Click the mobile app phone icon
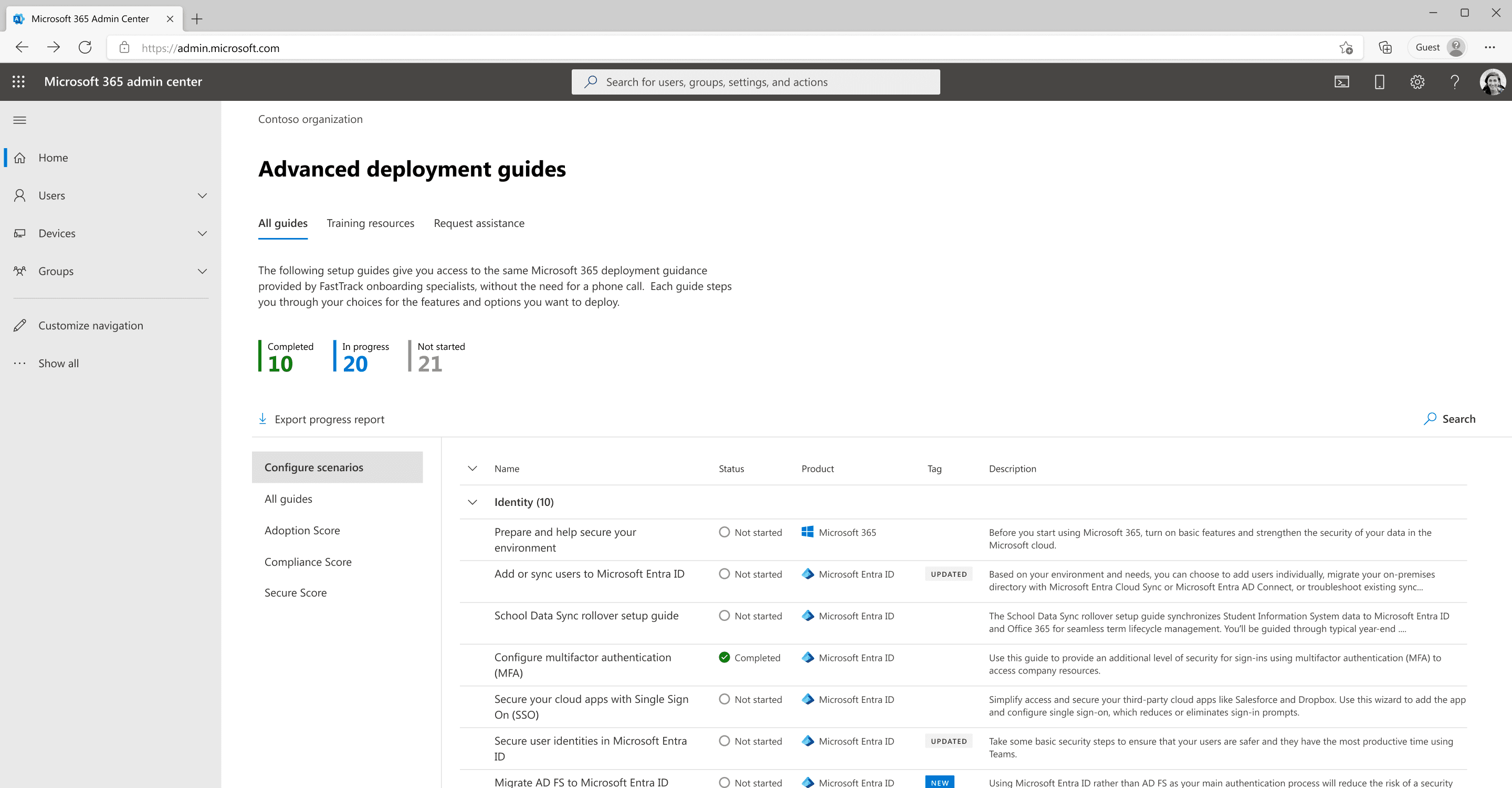Viewport: 1512px width, 788px height. [x=1379, y=81]
